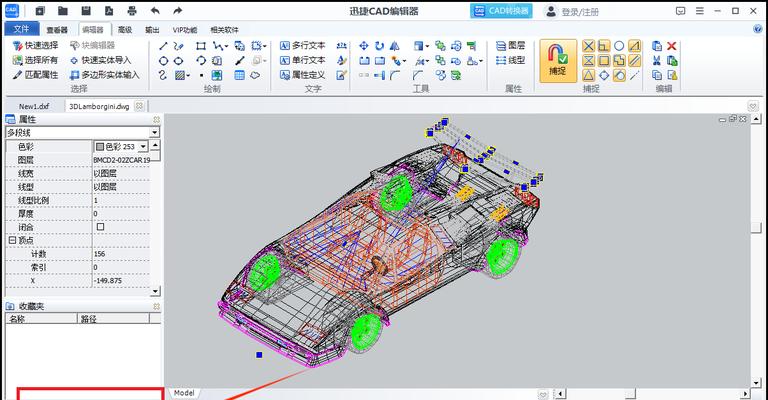Click the 图层 layers button
Viewport: 768px width, 400px height.
[x=510, y=46]
